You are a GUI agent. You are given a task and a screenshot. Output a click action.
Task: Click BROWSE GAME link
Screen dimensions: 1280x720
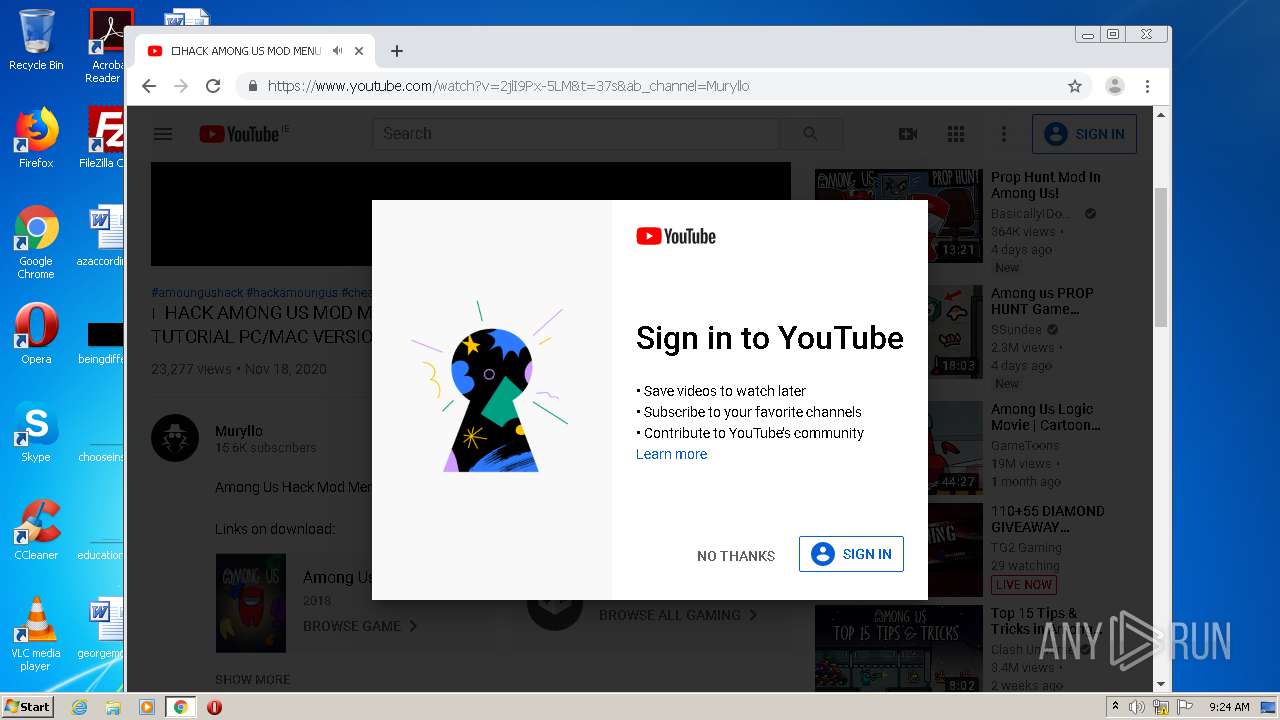tap(360, 626)
